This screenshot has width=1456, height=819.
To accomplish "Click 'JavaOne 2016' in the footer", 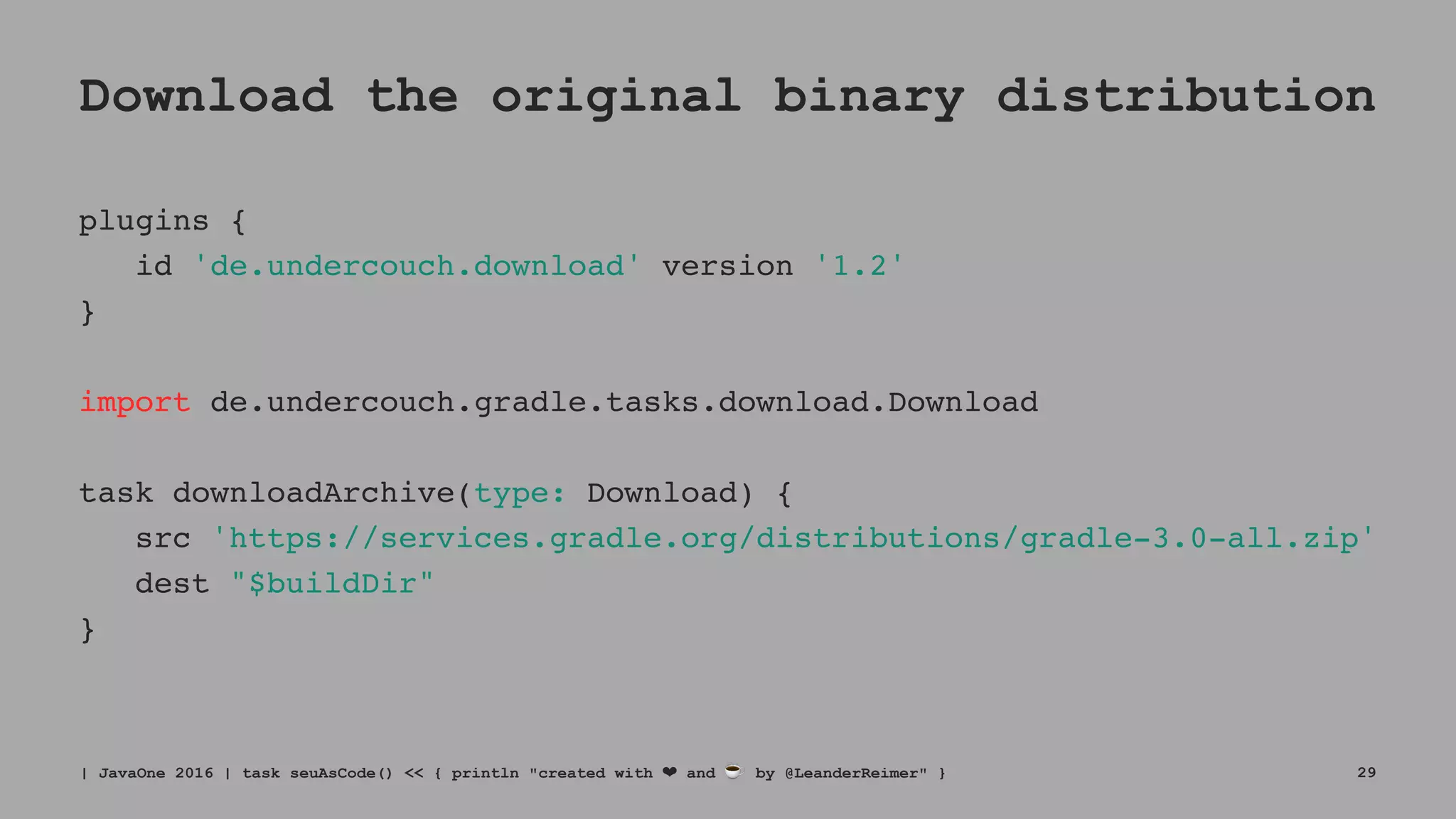I will tap(156, 773).
